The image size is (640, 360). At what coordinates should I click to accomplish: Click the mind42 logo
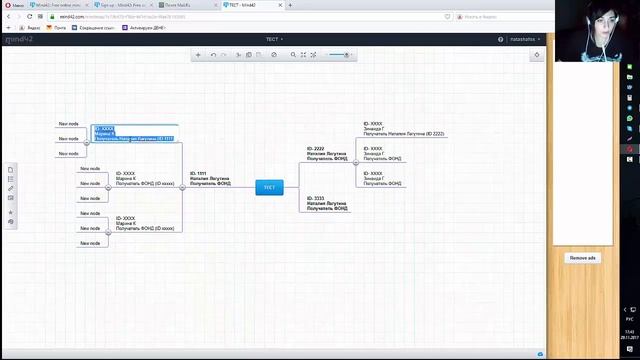(19, 39)
